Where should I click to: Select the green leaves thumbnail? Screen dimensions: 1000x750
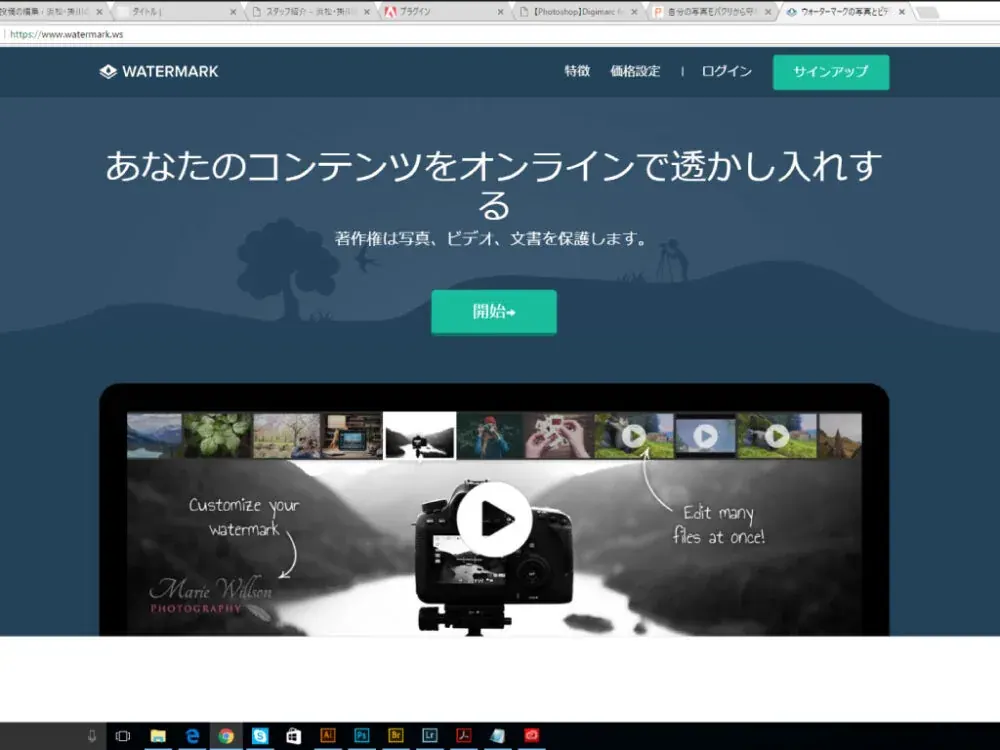point(217,436)
